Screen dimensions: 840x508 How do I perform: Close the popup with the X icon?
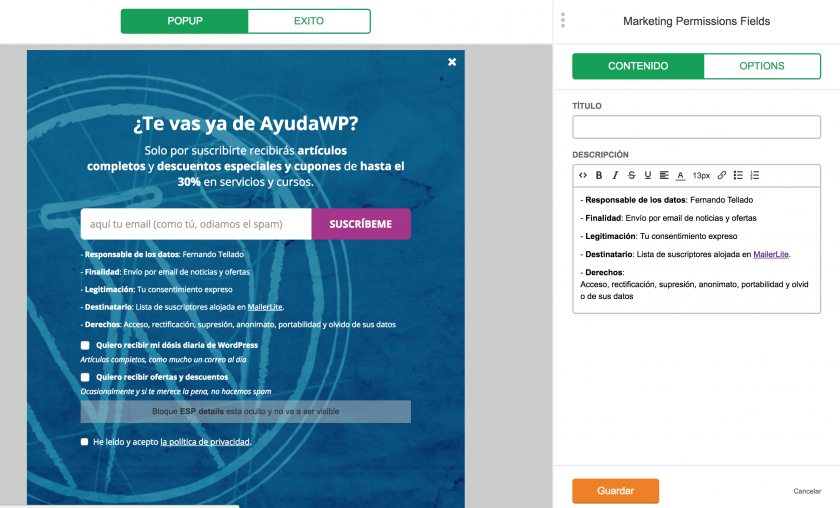pyautogui.click(x=452, y=62)
